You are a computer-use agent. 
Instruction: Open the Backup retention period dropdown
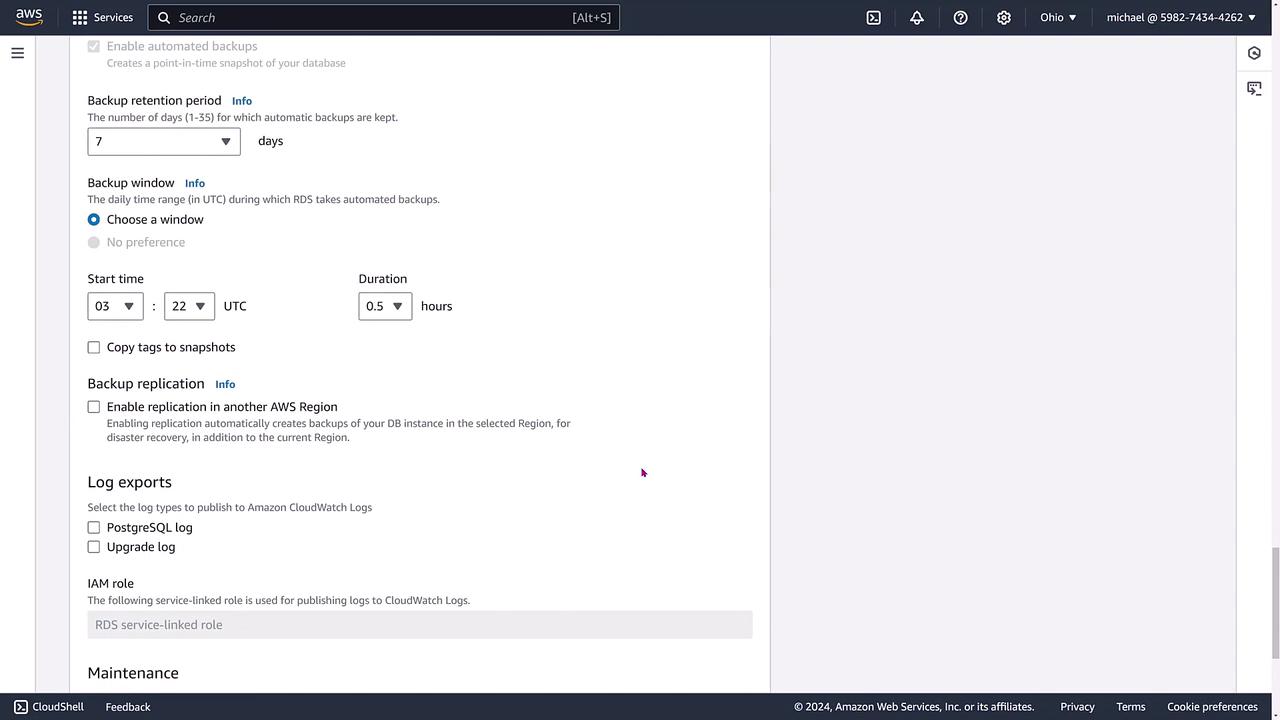pos(164,141)
